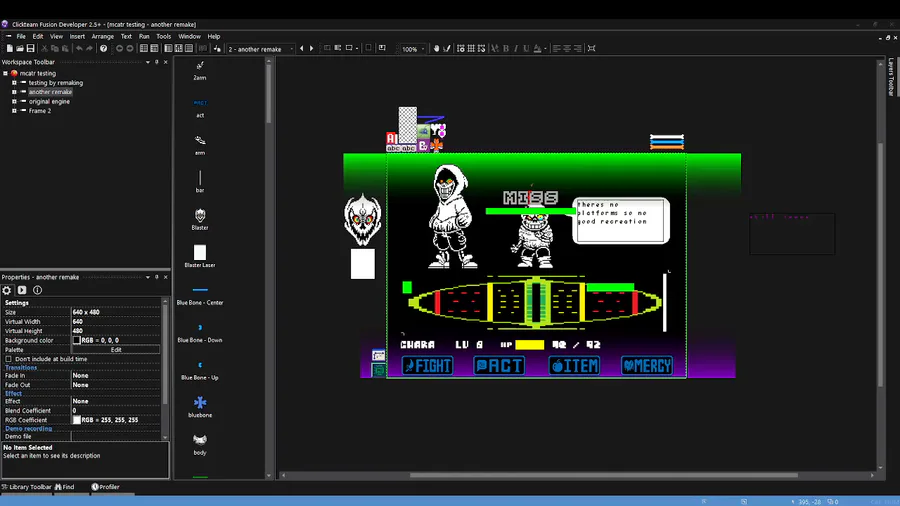Close the Workspace Toolbar panel
900x506 pixels.
pyautogui.click(x=166, y=62)
